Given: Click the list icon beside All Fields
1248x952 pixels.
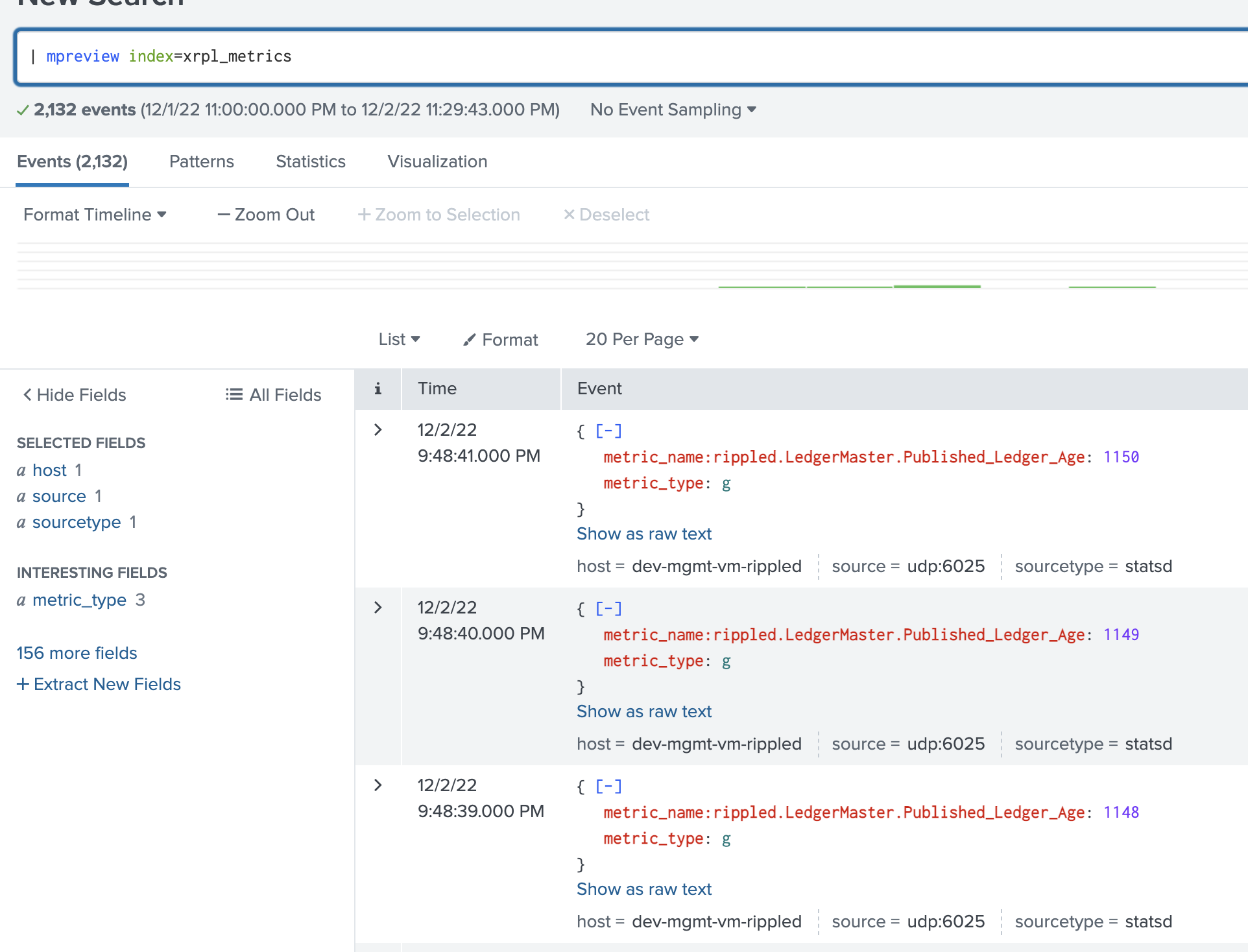Looking at the screenshot, I should click(x=232, y=394).
